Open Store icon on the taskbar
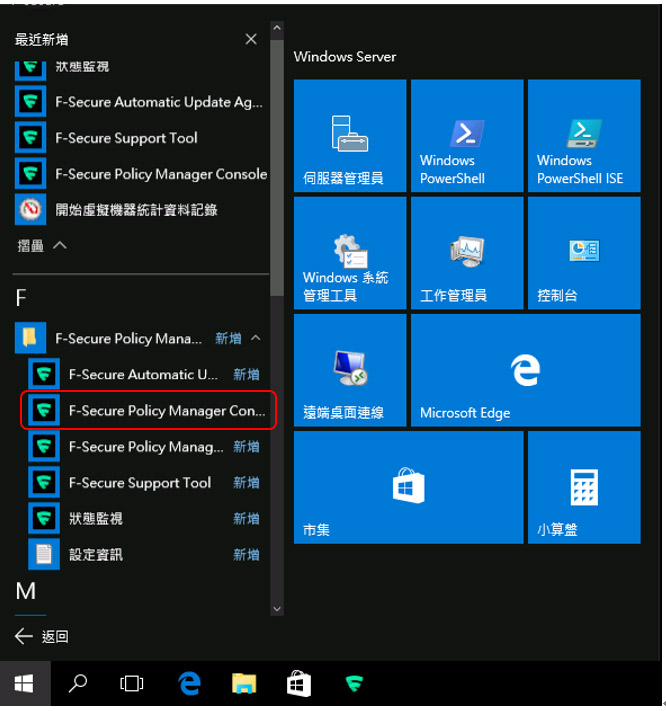The height and width of the screenshot is (711, 666). click(x=299, y=683)
